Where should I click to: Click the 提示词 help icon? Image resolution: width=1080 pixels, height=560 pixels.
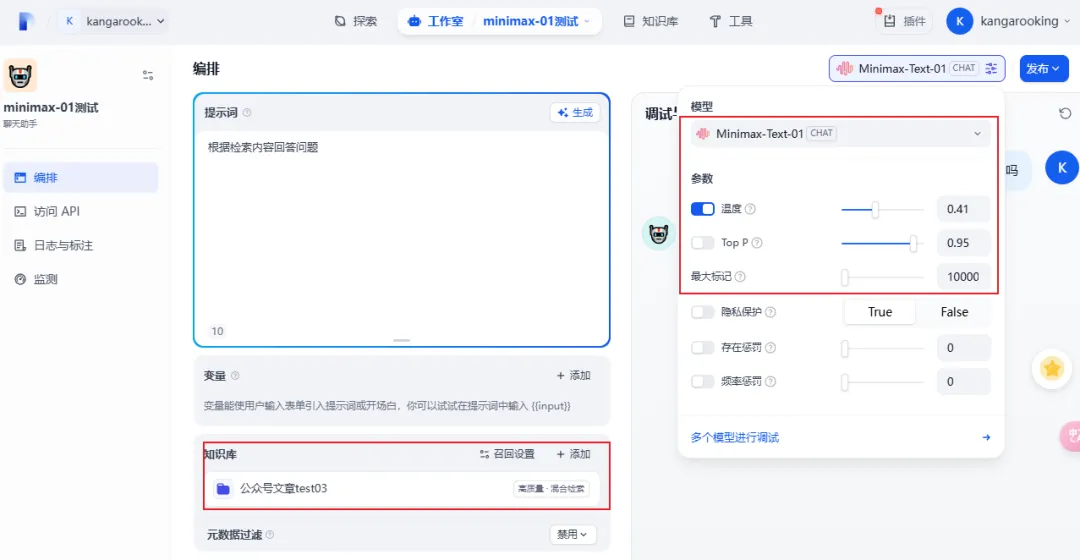coord(247,112)
